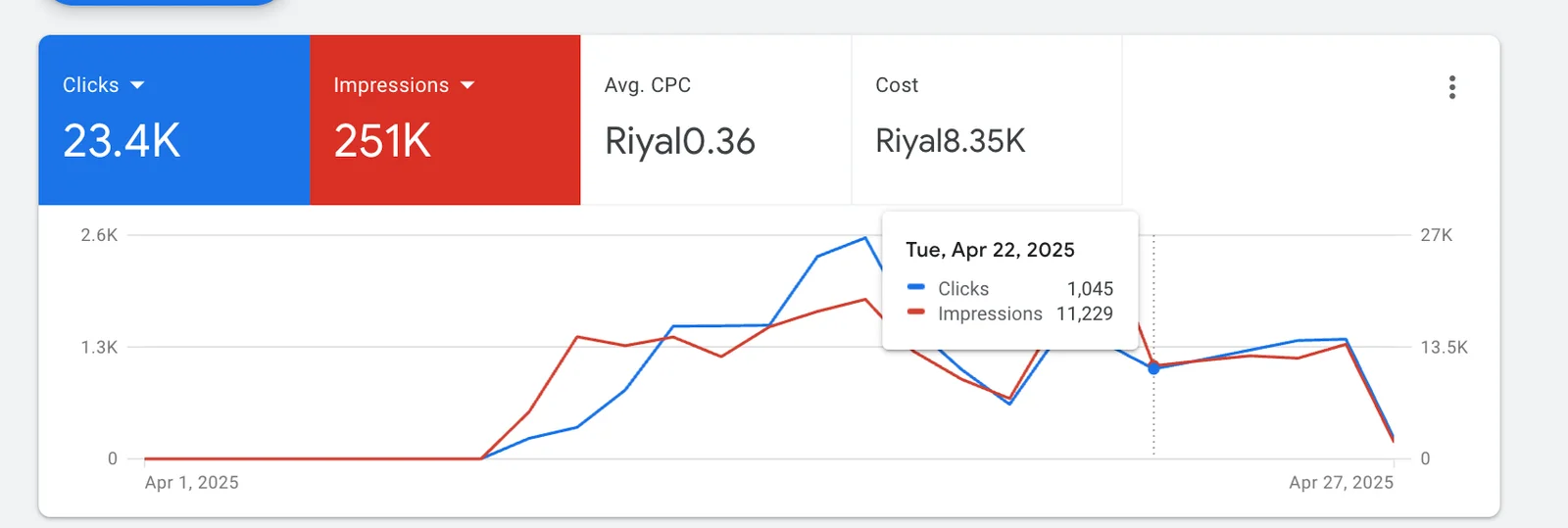Click the 13.5K right axis label

[1444, 347]
